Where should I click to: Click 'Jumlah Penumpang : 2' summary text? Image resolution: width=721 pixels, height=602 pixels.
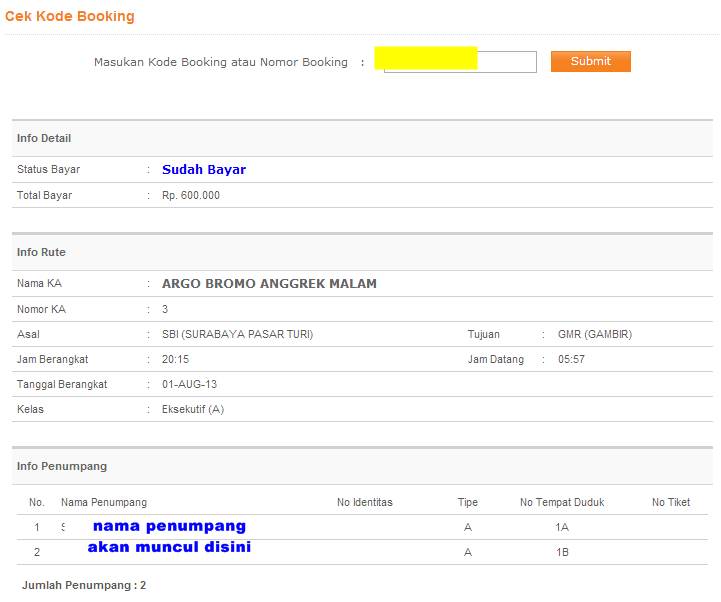[84, 585]
